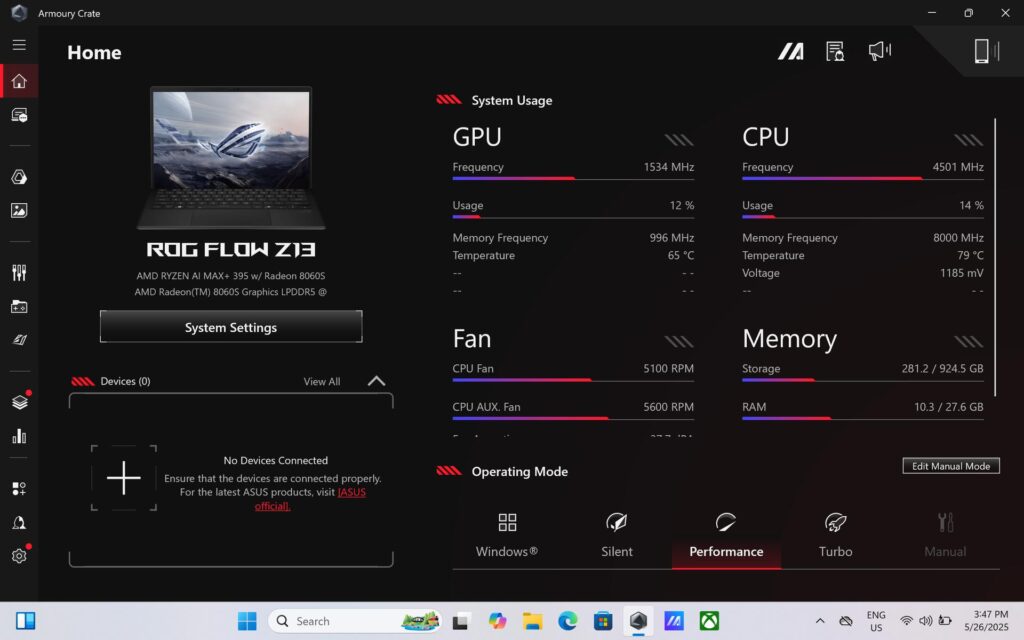Open the Aura Sync sidebar icon
The width and height of the screenshot is (1024, 640).
coord(19,177)
